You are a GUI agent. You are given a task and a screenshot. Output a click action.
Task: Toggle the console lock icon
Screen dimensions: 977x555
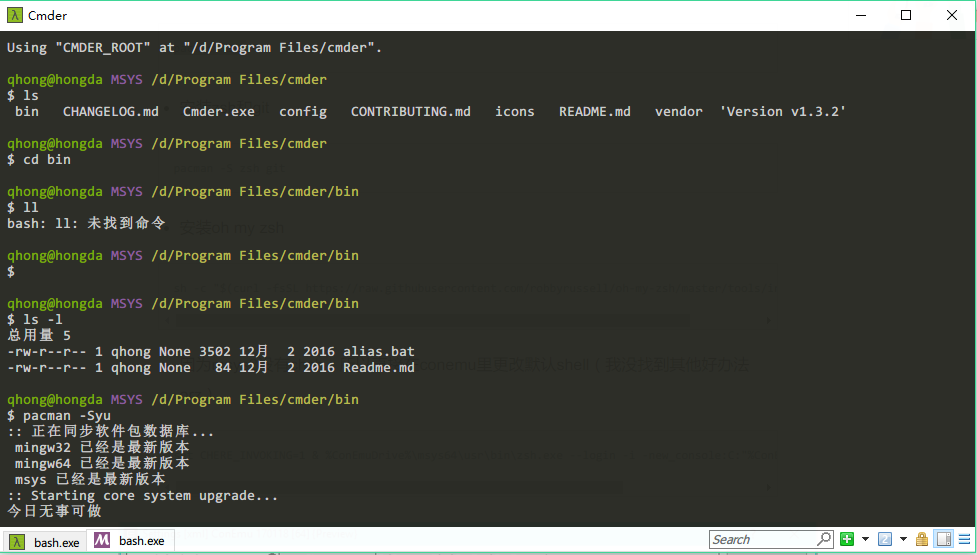(x=922, y=539)
